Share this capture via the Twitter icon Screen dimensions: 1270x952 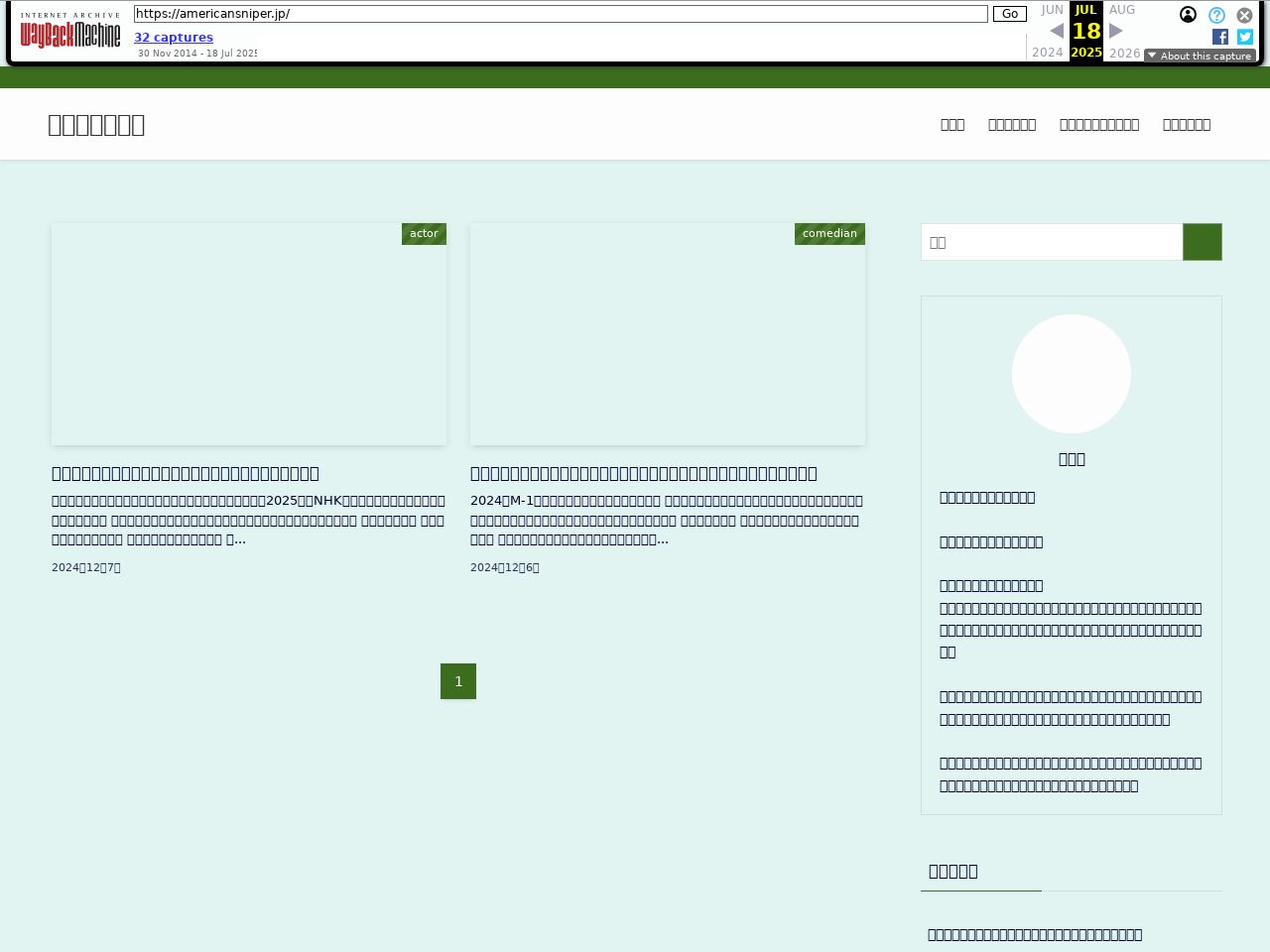(1245, 37)
